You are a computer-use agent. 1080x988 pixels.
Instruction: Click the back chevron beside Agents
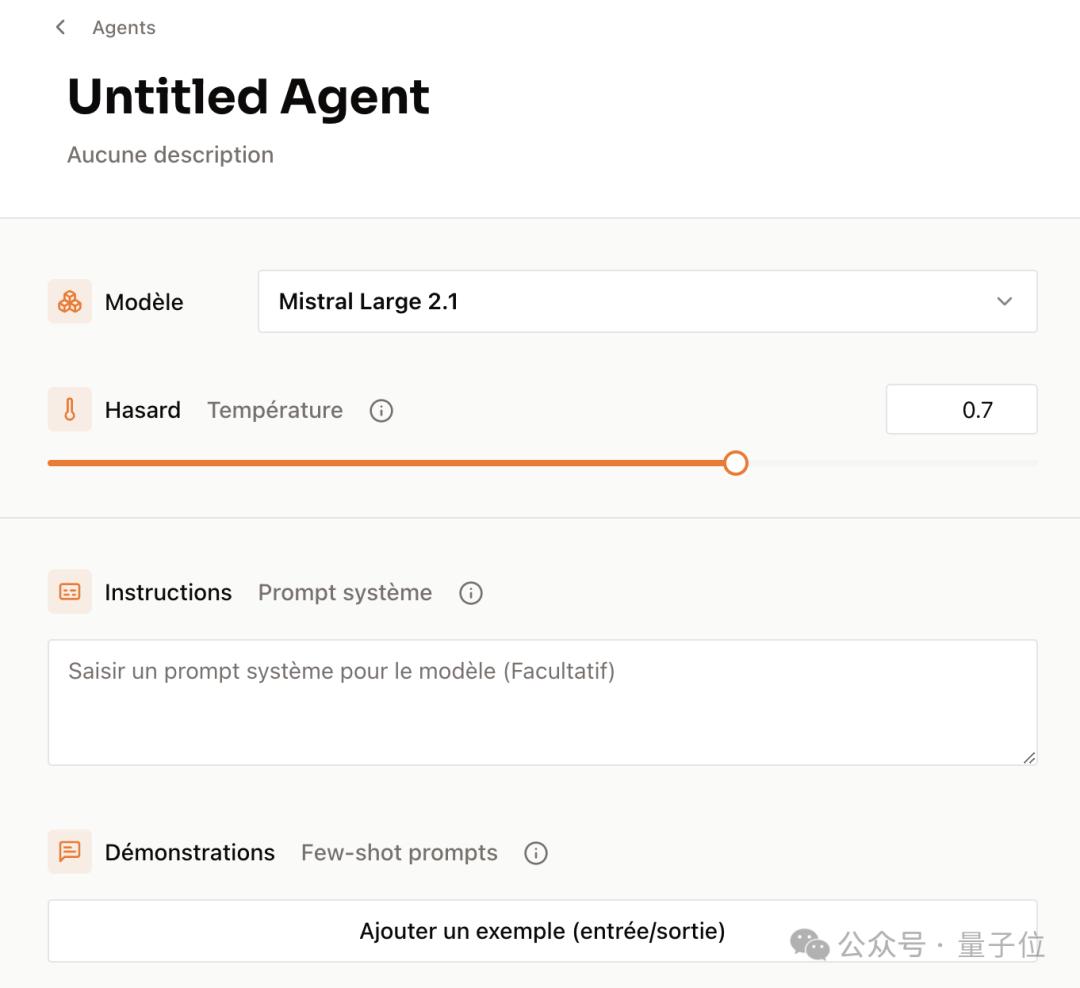[x=60, y=27]
